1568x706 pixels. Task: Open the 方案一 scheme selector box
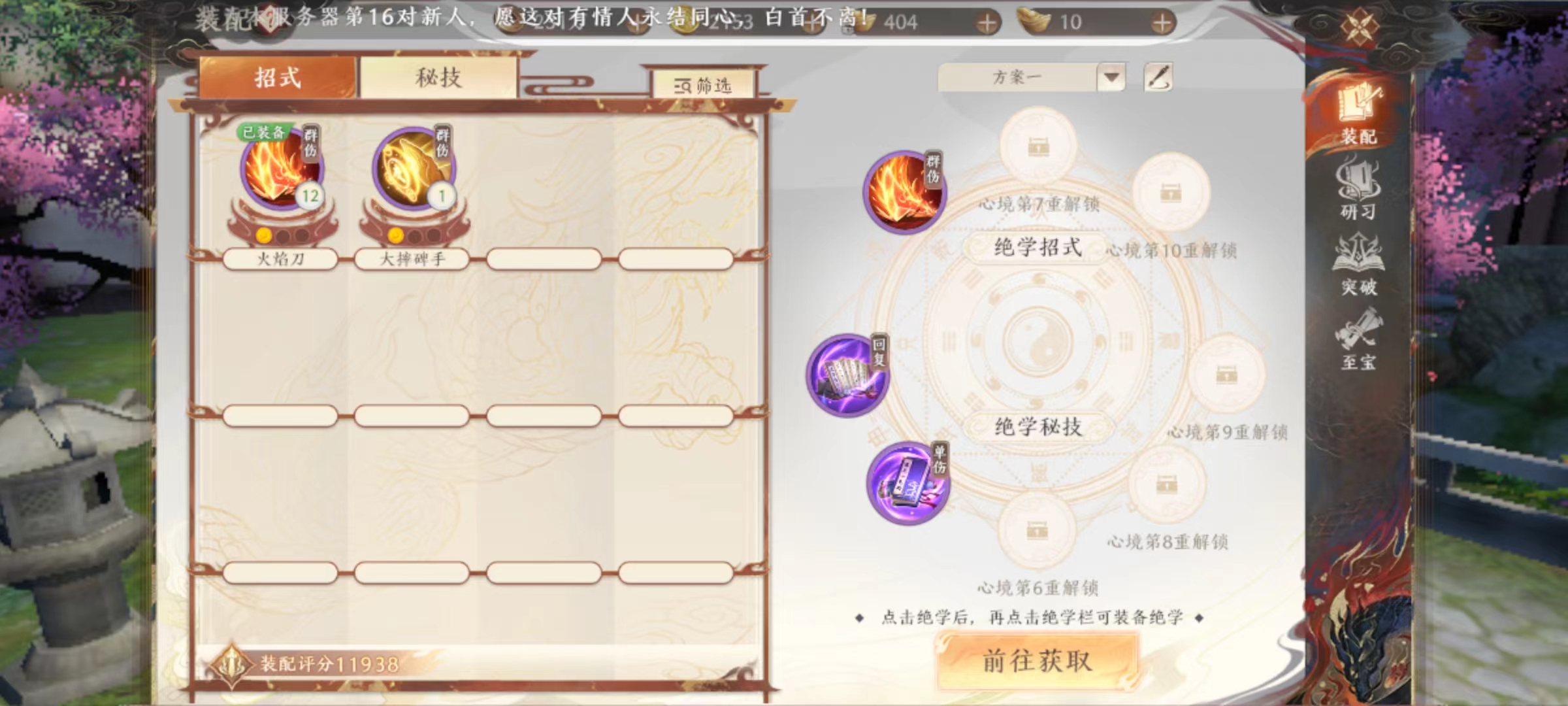coord(1031,77)
